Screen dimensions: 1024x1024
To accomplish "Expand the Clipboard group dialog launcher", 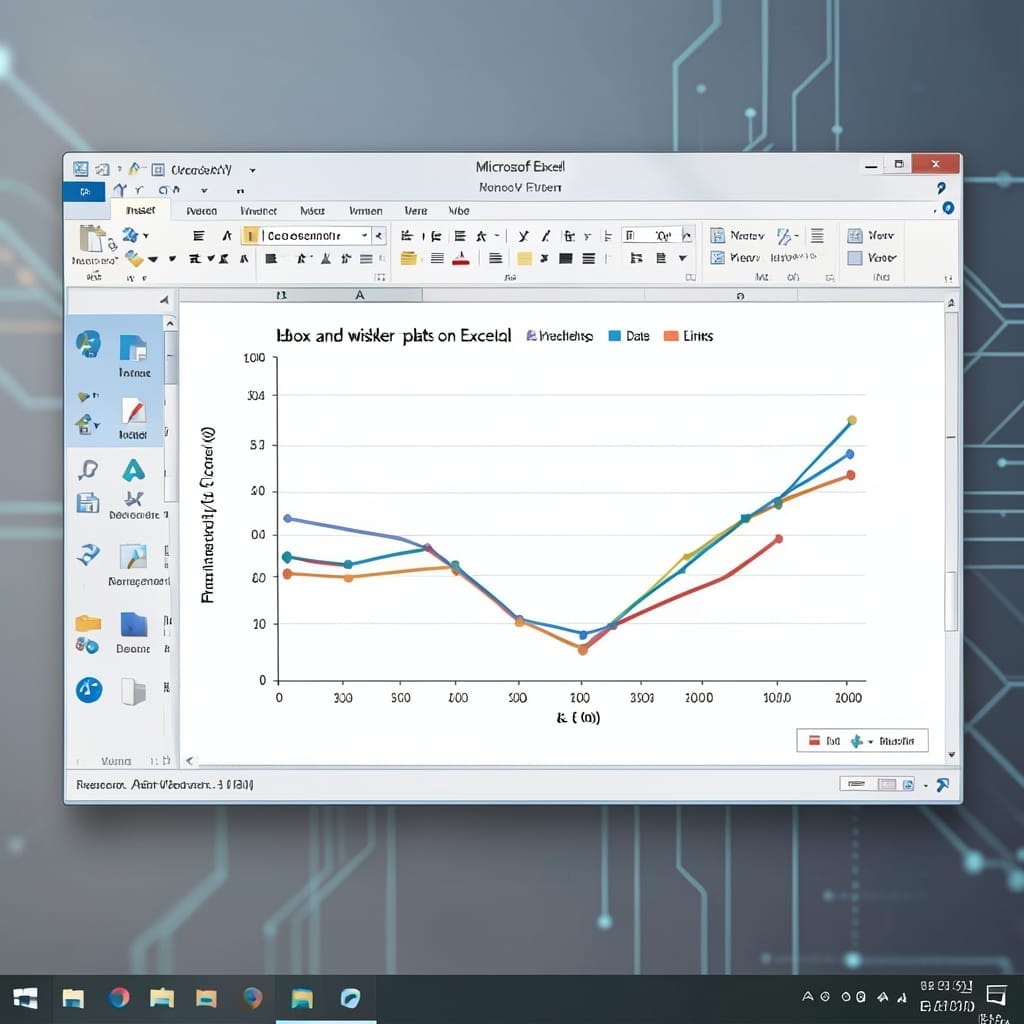I will 381,278.
